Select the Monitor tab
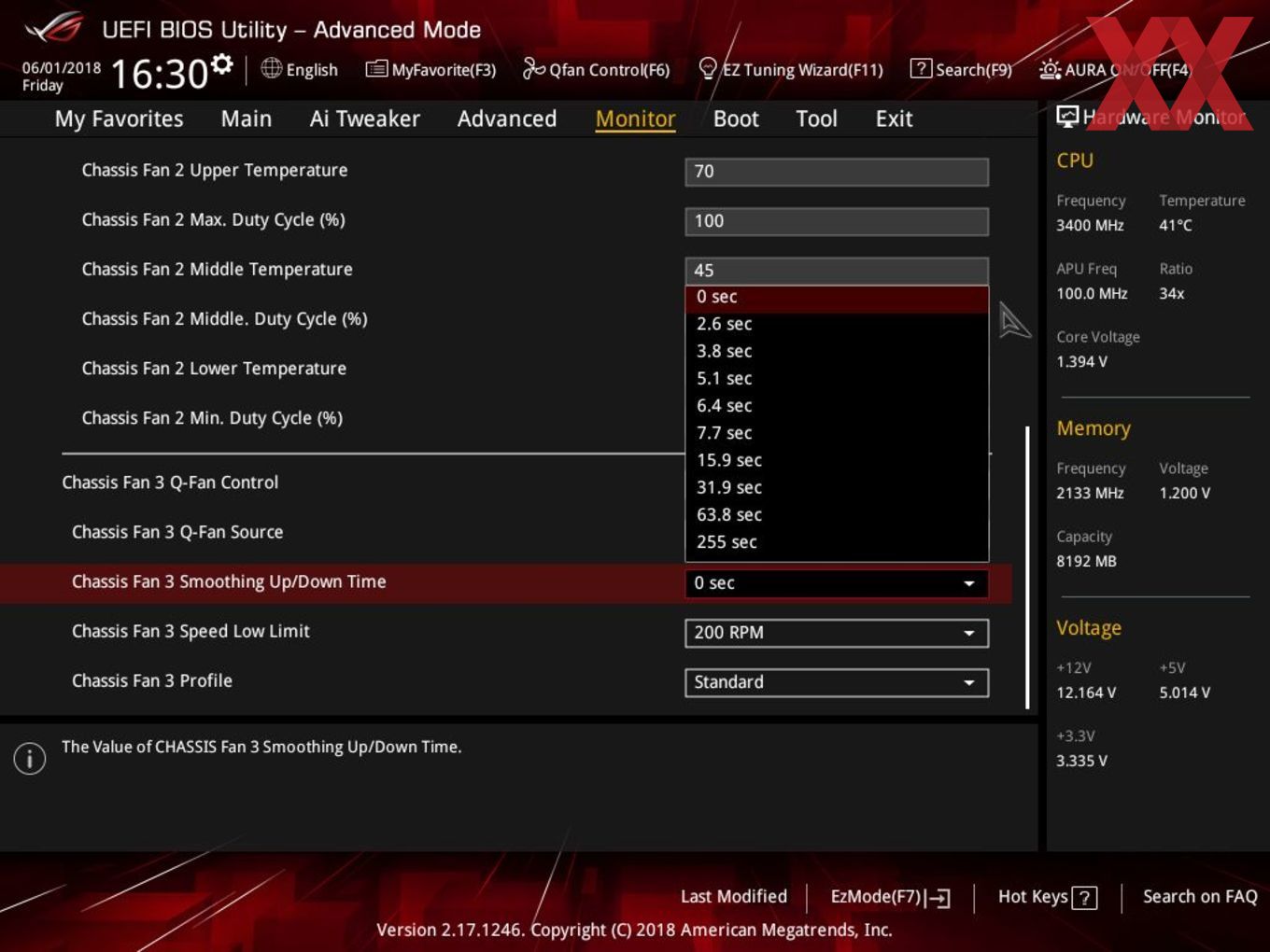 click(x=635, y=119)
